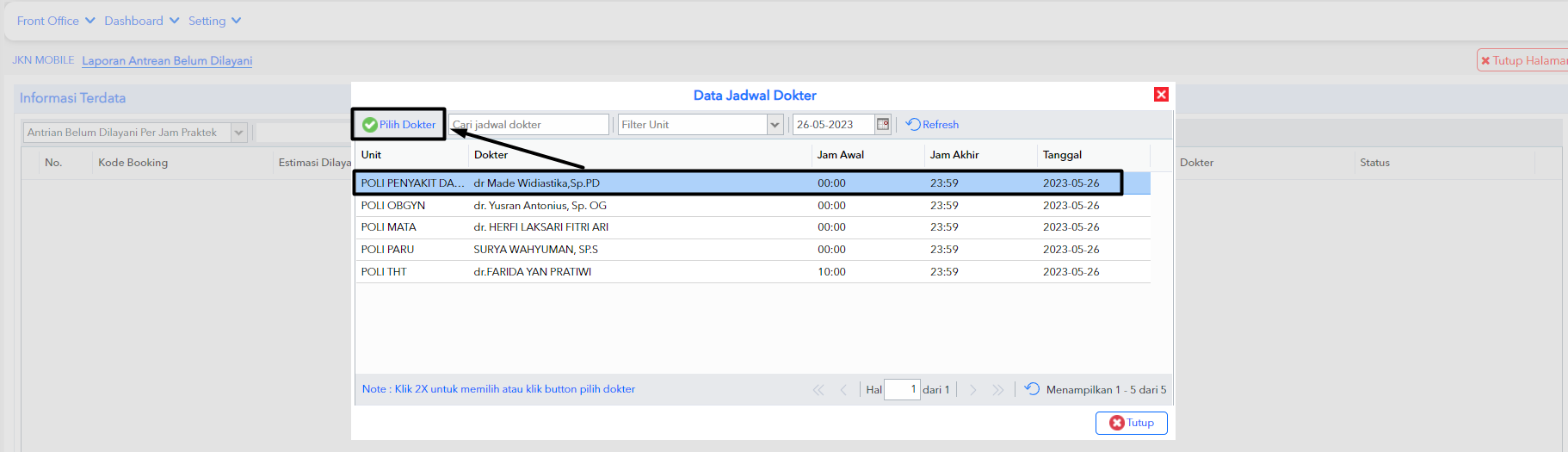Open the Front Office menu
This screenshot has height=452, width=1568.
pyautogui.click(x=56, y=21)
